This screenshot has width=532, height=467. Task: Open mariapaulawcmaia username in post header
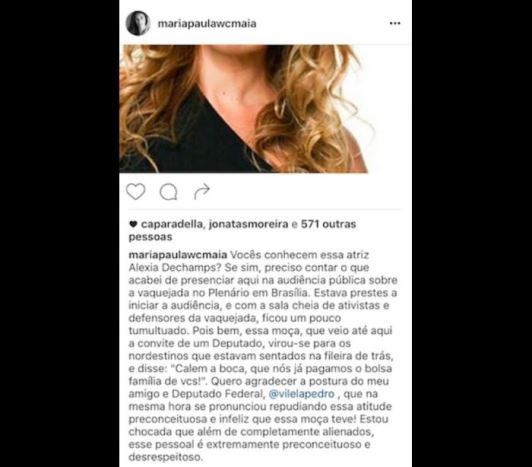(x=207, y=24)
